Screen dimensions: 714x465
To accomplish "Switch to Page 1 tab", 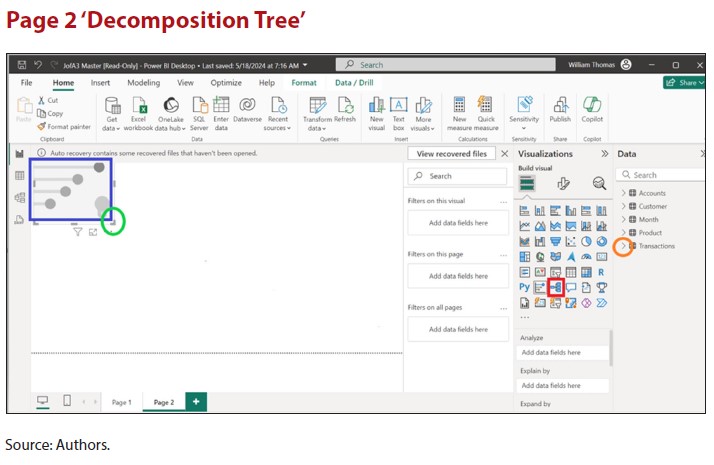I will click(x=121, y=402).
